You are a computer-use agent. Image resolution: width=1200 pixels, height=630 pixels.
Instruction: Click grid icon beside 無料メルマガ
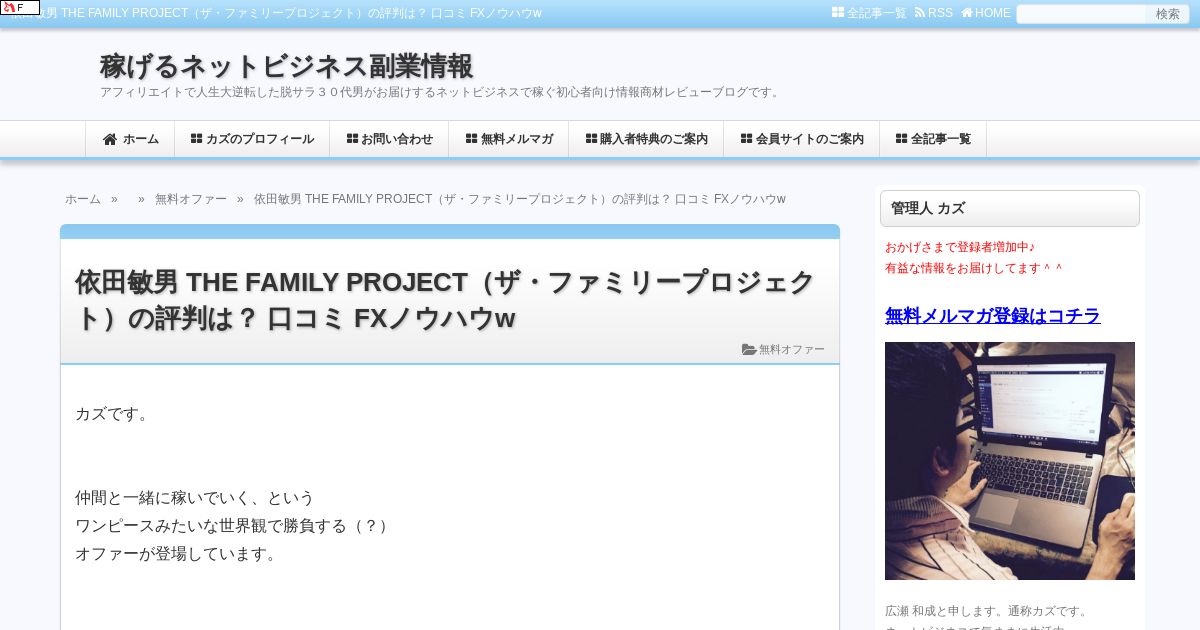click(471, 139)
